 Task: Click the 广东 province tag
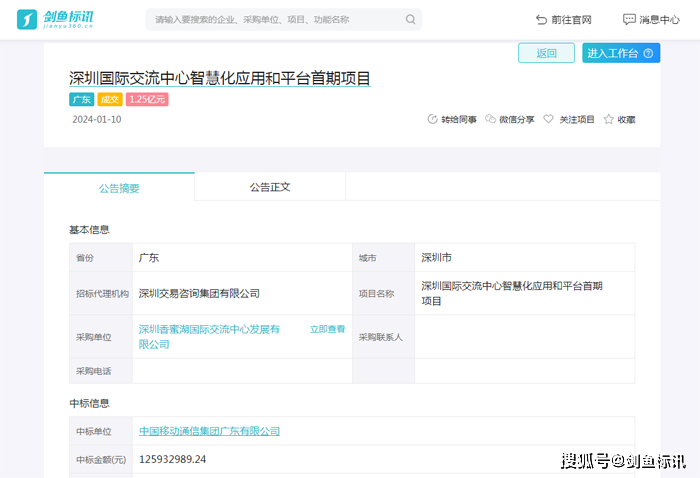click(x=81, y=99)
